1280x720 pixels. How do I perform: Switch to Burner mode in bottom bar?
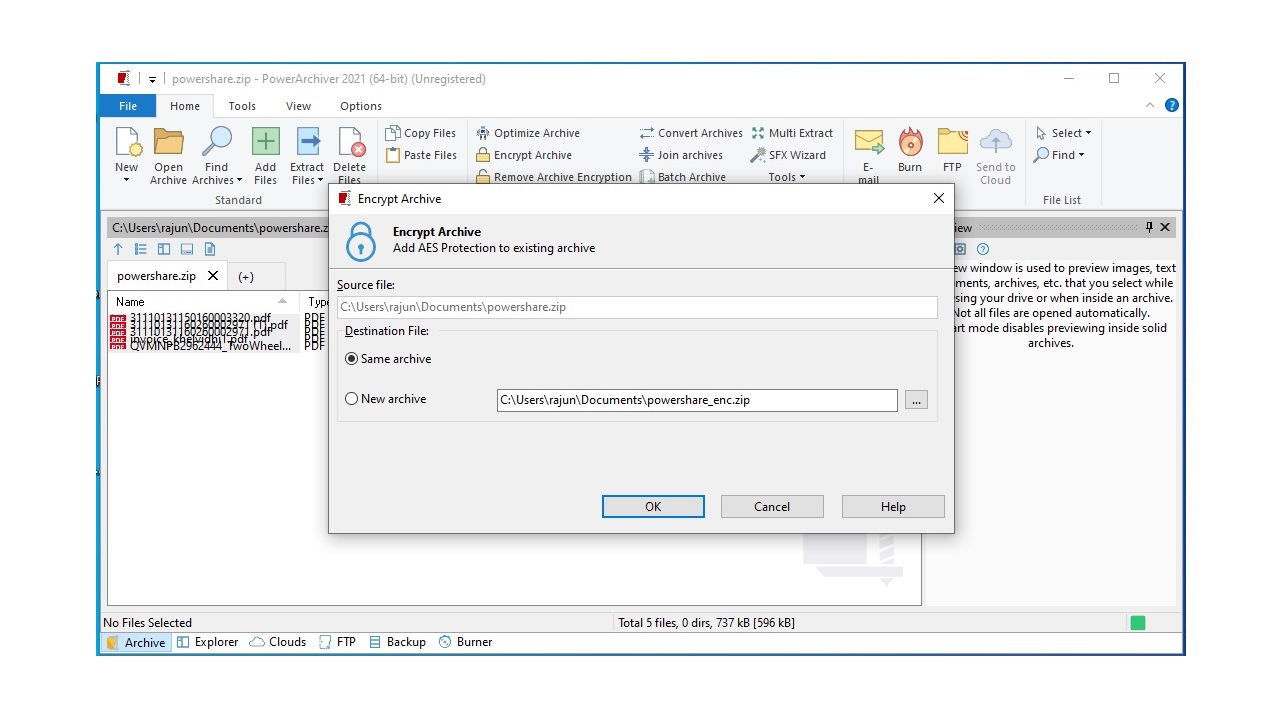[465, 643]
